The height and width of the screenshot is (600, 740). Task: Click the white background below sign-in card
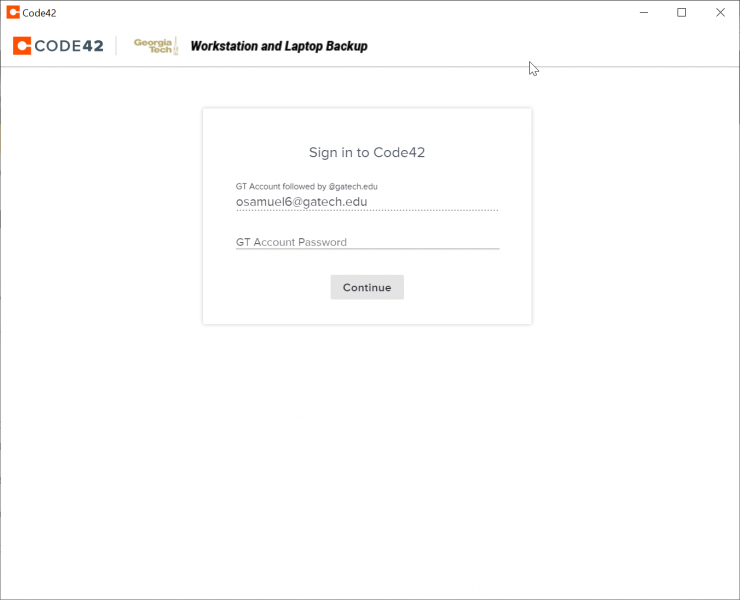tap(367, 450)
